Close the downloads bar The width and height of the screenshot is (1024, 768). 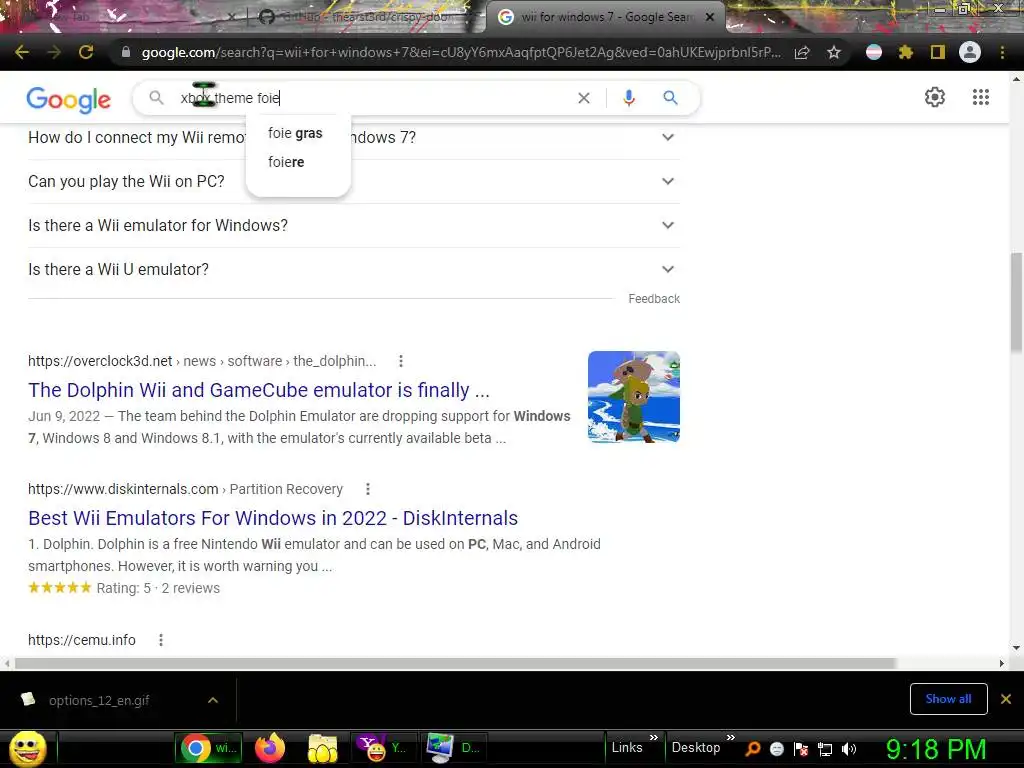tap(1006, 699)
